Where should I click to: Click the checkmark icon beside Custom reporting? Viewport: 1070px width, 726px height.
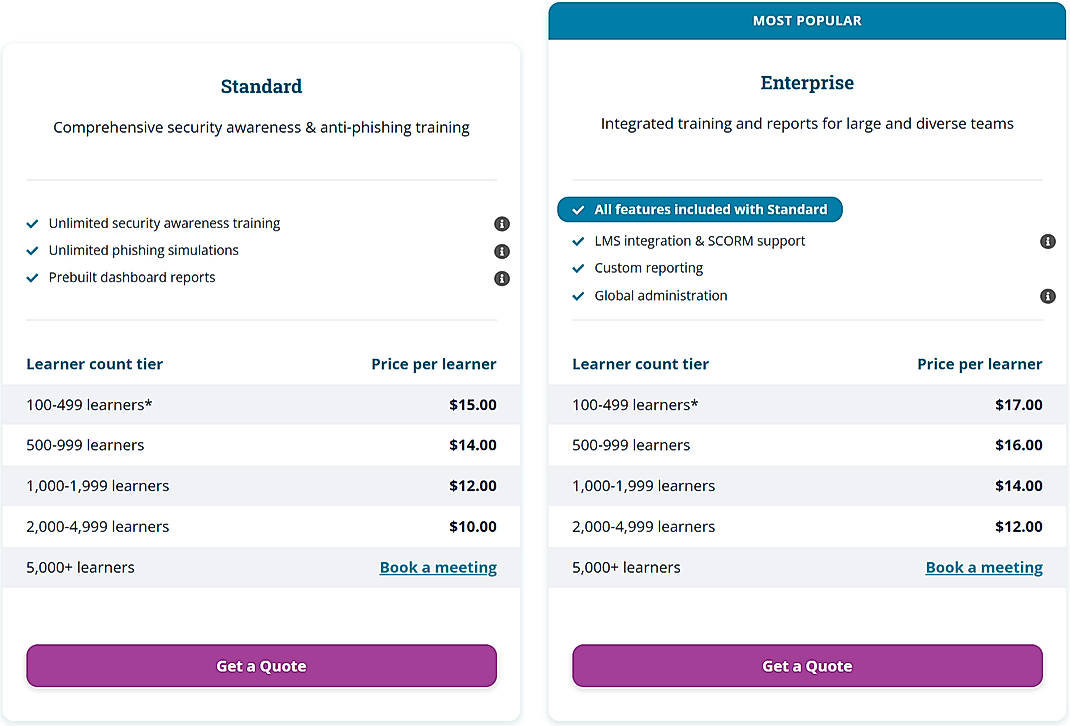pos(578,268)
